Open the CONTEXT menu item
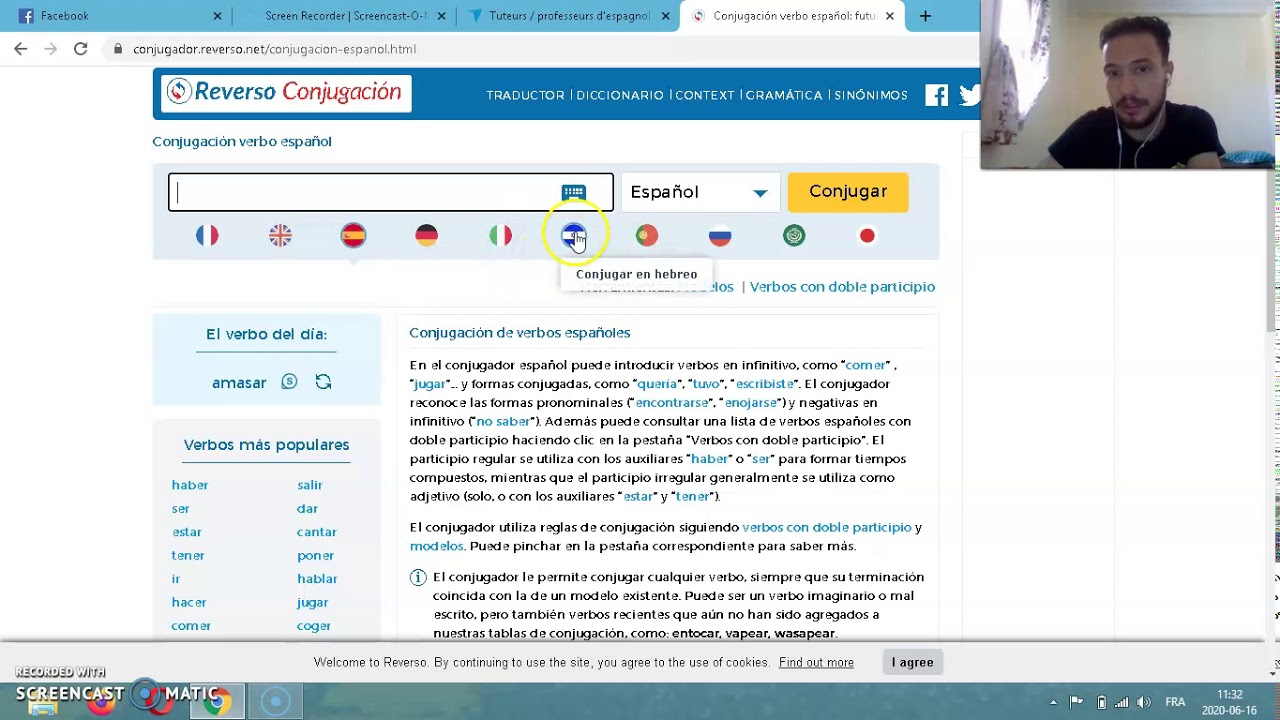Screen dimensions: 1280x720 point(704,95)
